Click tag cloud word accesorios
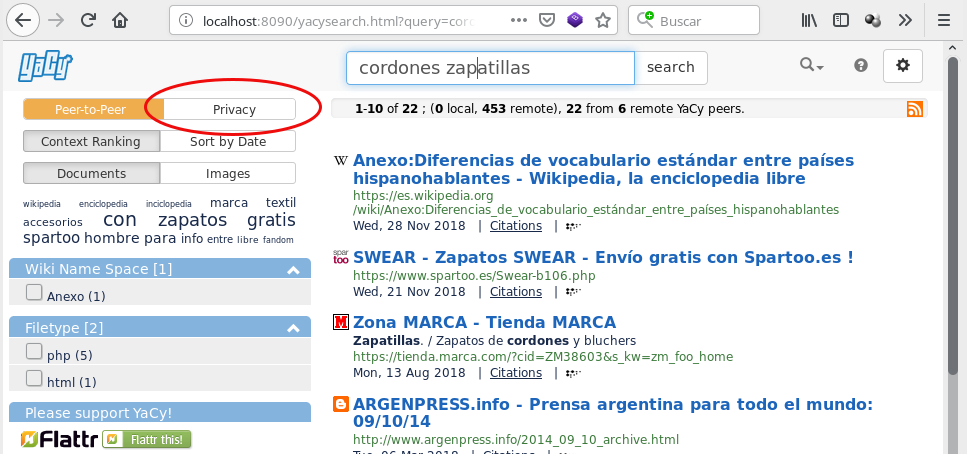 click(52, 222)
